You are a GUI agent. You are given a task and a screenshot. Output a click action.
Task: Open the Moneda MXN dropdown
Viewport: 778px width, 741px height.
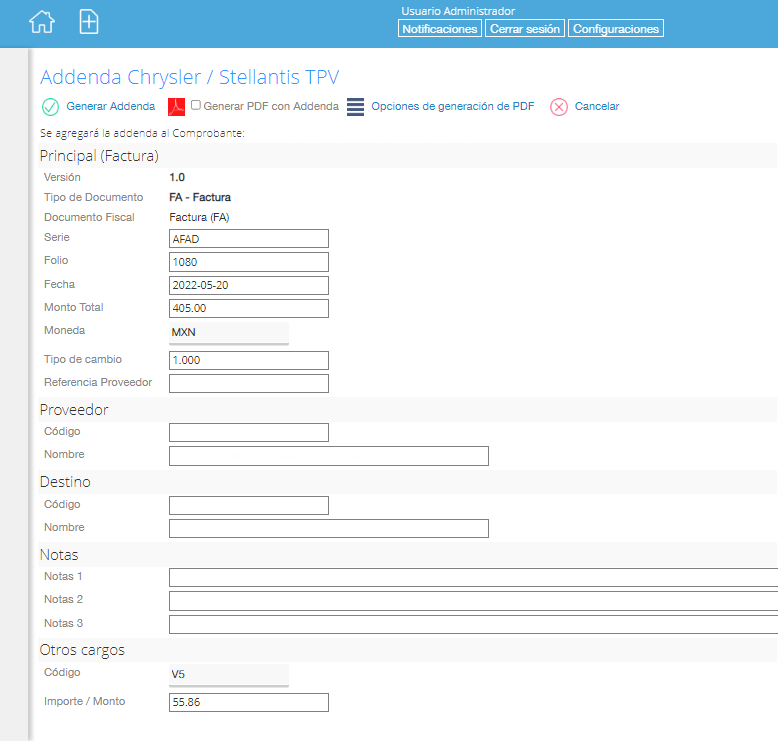click(x=229, y=333)
